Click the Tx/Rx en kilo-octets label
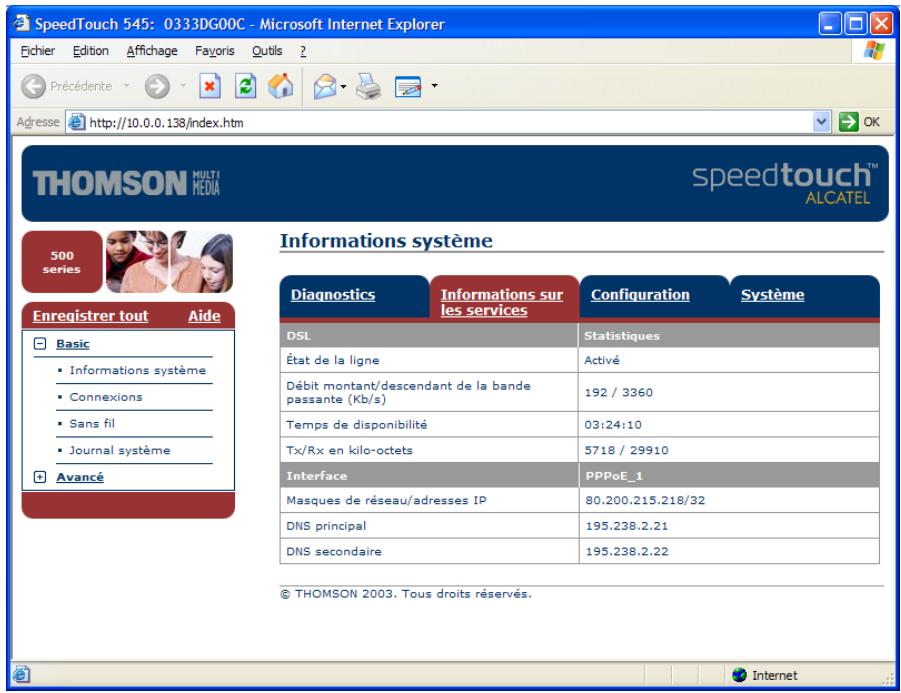901x693 pixels. click(349, 451)
